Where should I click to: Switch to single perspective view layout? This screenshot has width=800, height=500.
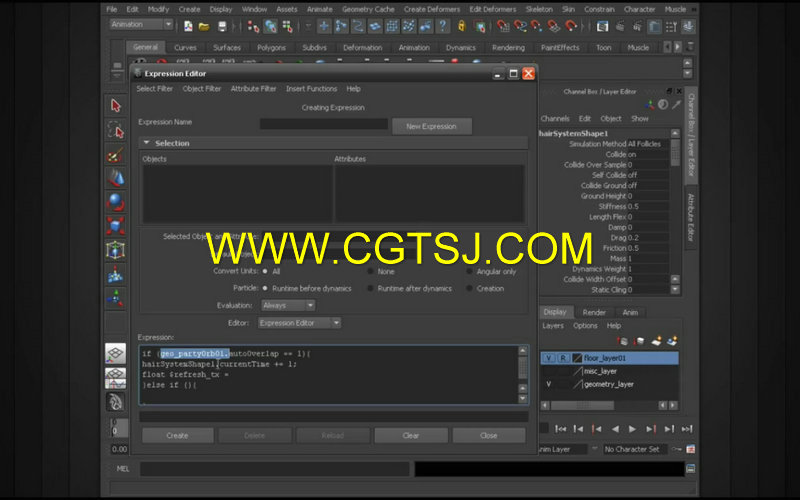click(116, 353)
